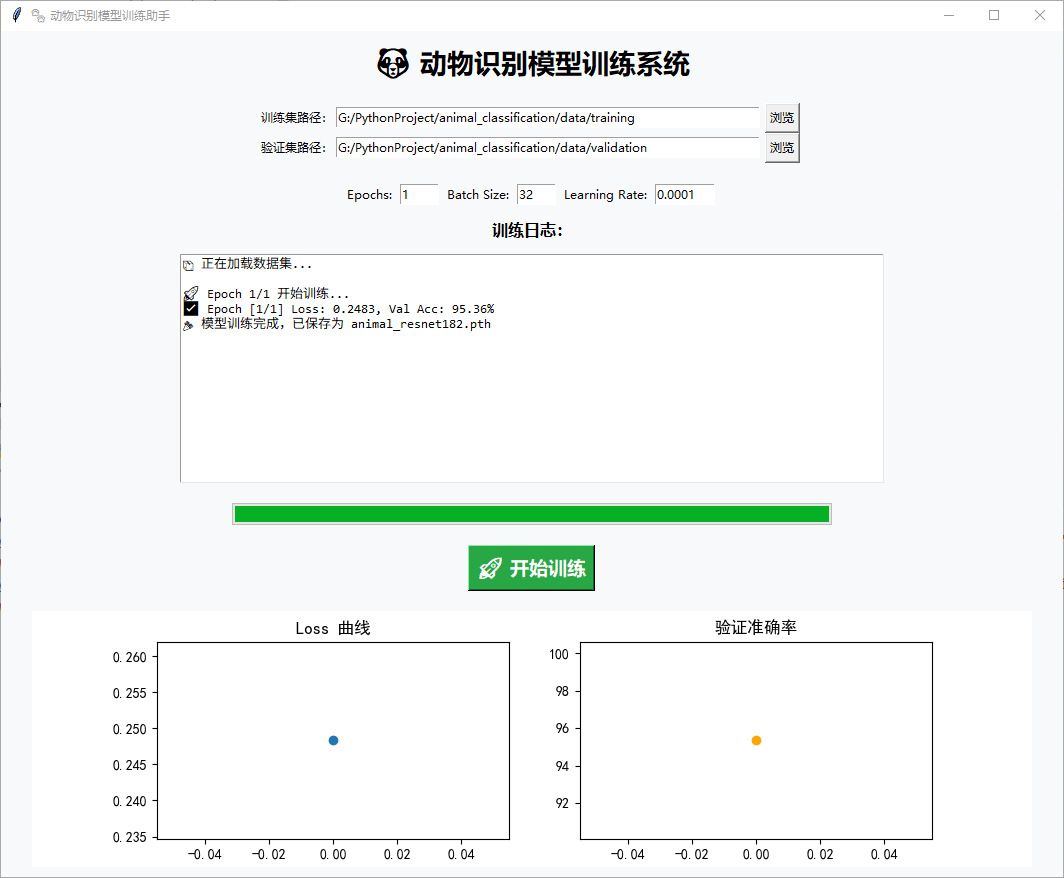This screenshot has height=878, width=1064.
Task: Click the feather icon in the title bar
Action: coord(16,15)
